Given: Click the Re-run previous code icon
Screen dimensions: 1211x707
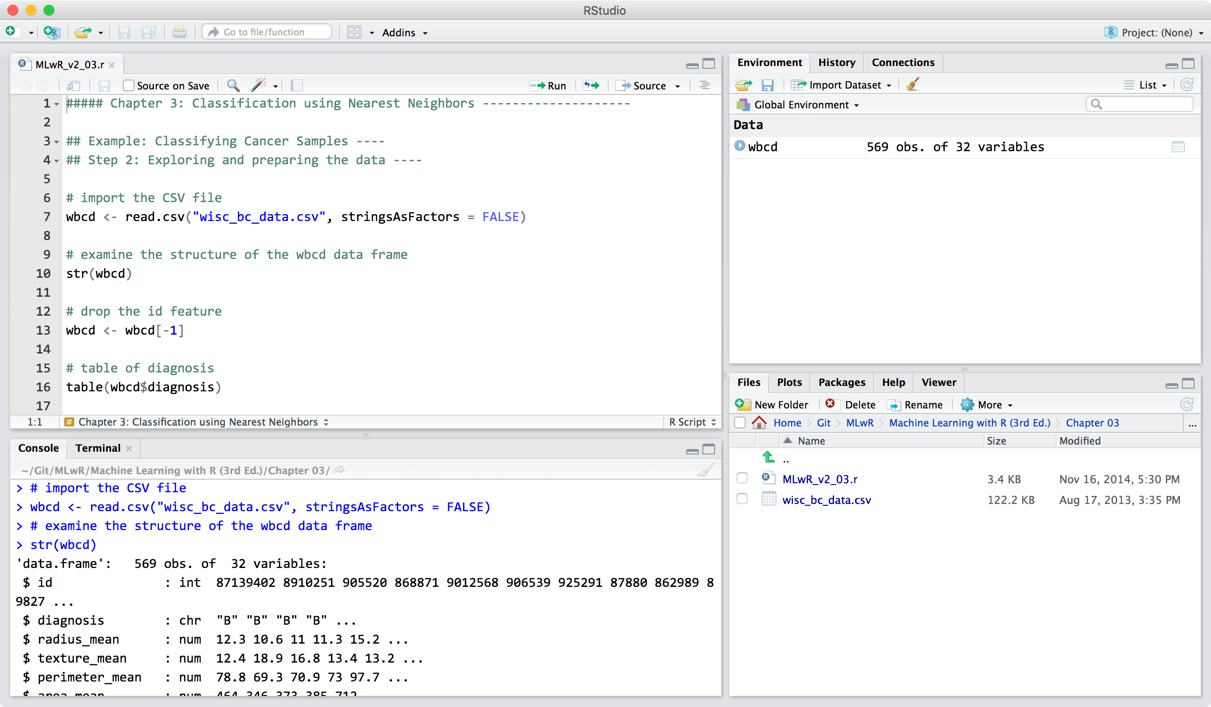Looking at the screenshot, I should (x=591, y=86).
